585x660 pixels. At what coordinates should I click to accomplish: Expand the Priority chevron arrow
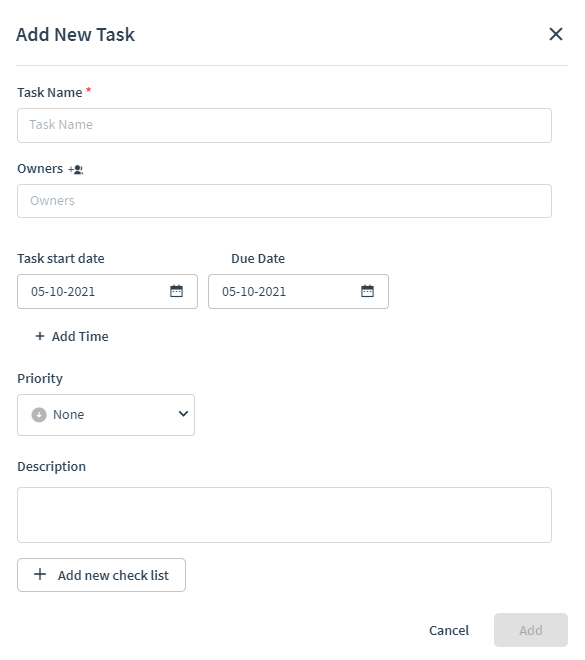click(183, 414)
